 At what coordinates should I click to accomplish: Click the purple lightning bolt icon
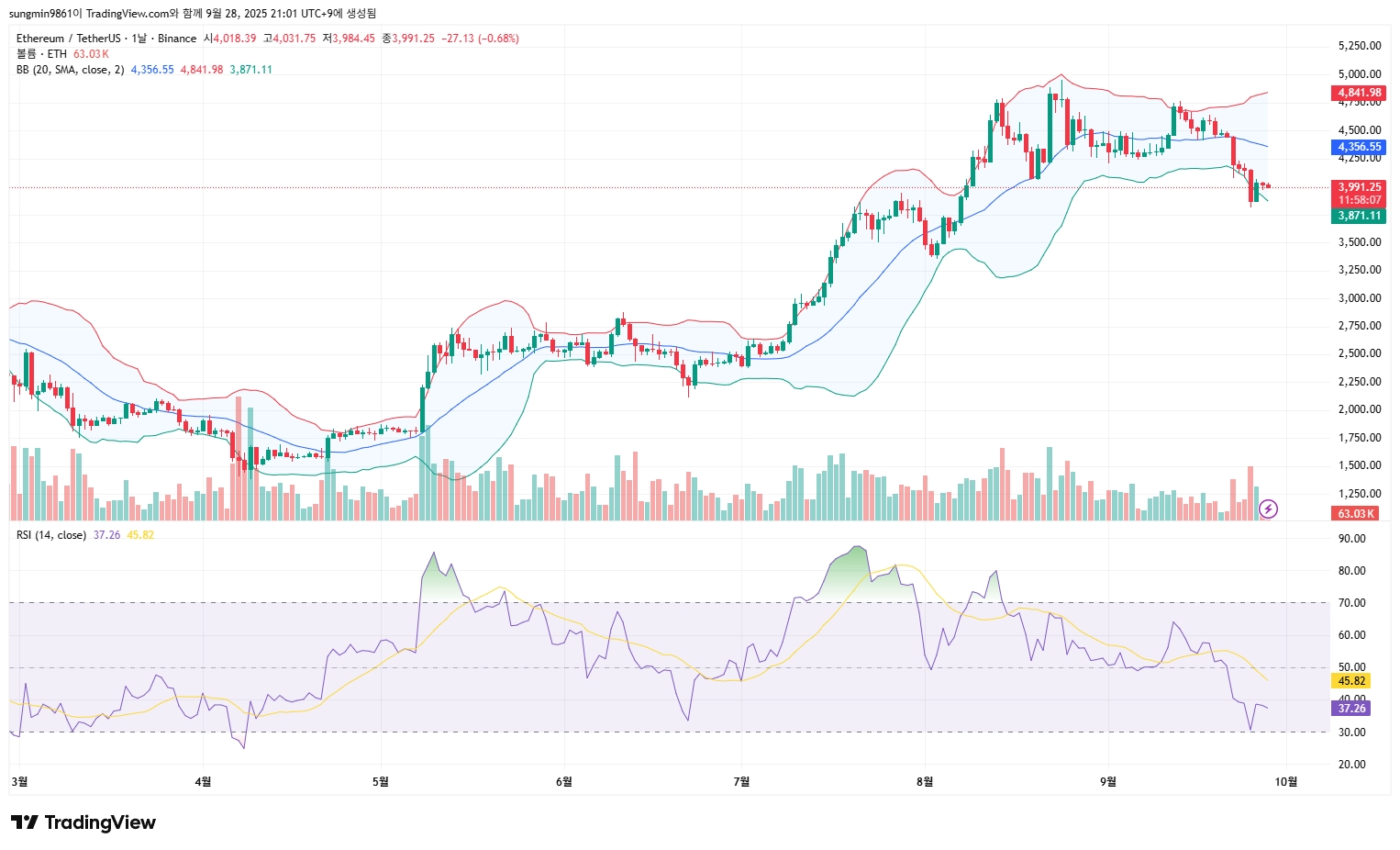tap(1268, 509)
